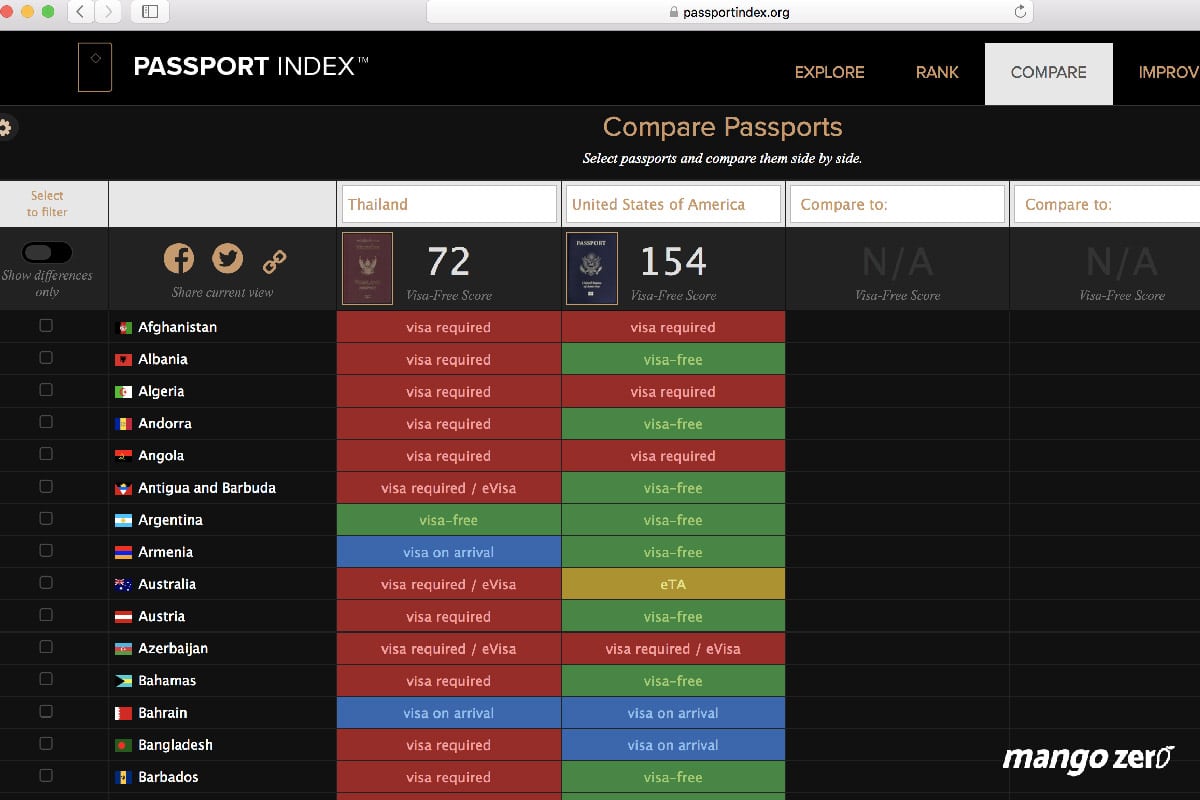Open the third column Compare to selector
Viewport: 1200px width, 800px height.
point(897,204)
